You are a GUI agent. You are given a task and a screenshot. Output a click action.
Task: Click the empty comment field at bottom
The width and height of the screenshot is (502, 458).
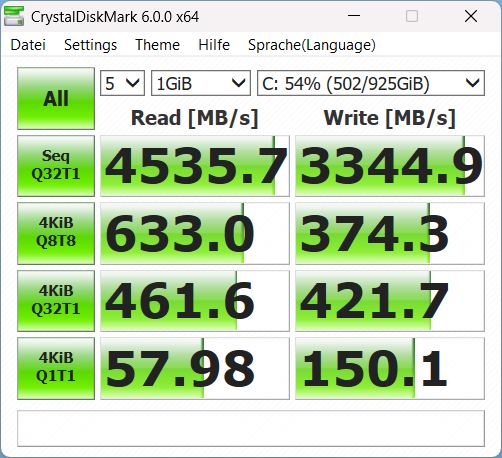click(x=251, y=428)
